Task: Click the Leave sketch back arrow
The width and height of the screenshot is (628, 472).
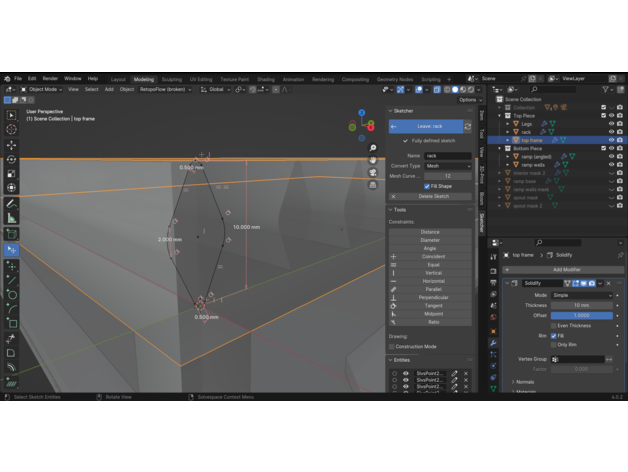Action: pos(394,127)
